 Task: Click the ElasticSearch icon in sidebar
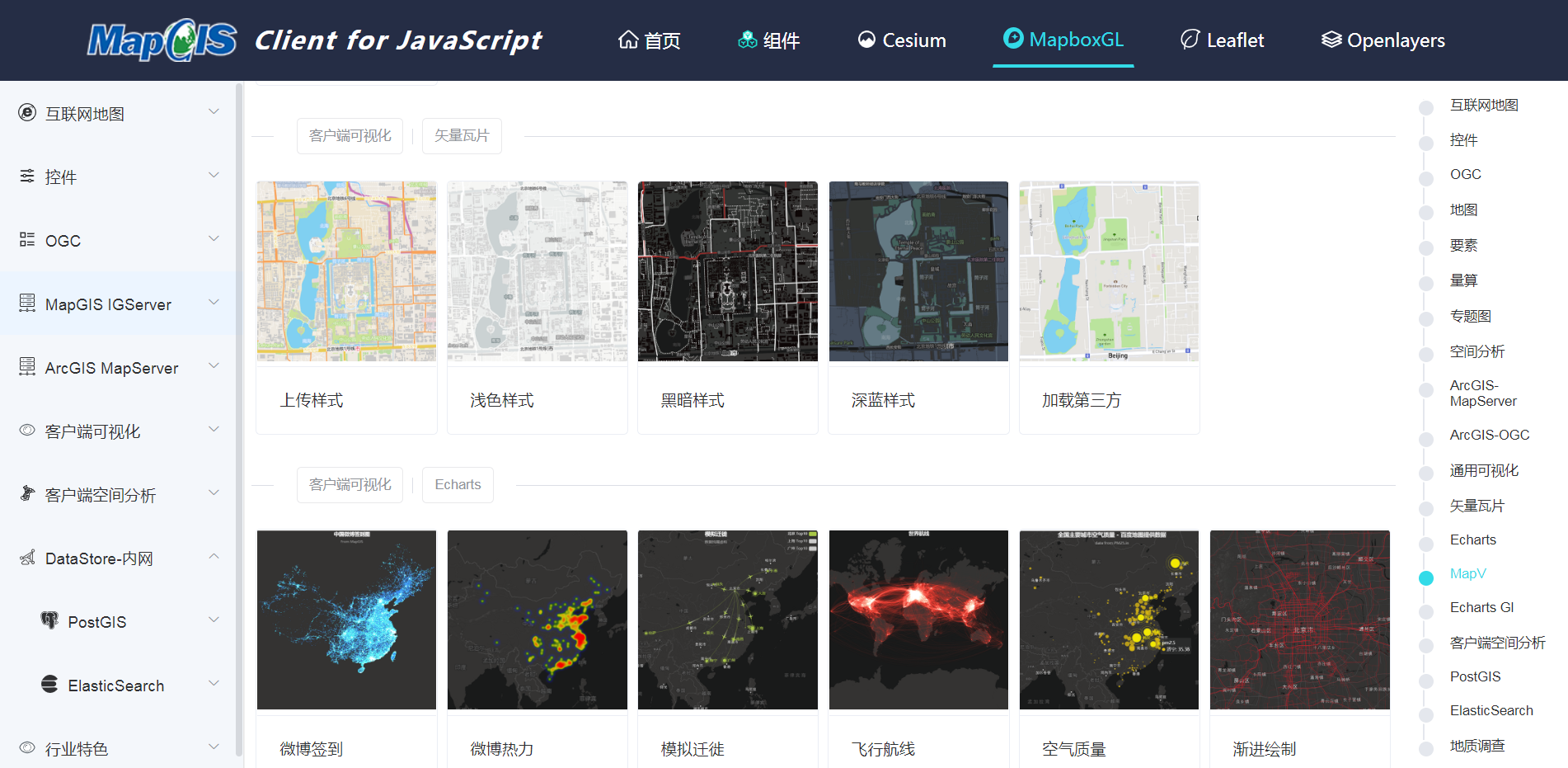point(49,684)
